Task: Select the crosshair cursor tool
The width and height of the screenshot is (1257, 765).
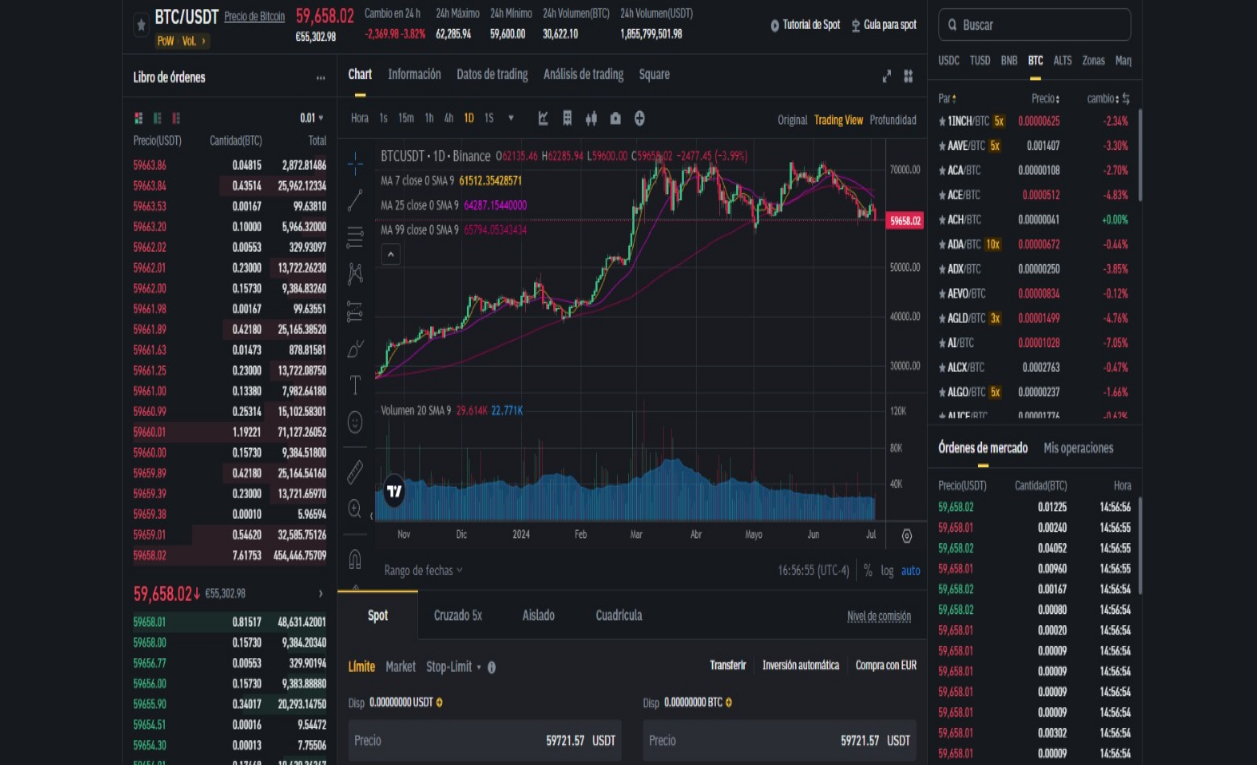Action: click(x=355, y=163)
